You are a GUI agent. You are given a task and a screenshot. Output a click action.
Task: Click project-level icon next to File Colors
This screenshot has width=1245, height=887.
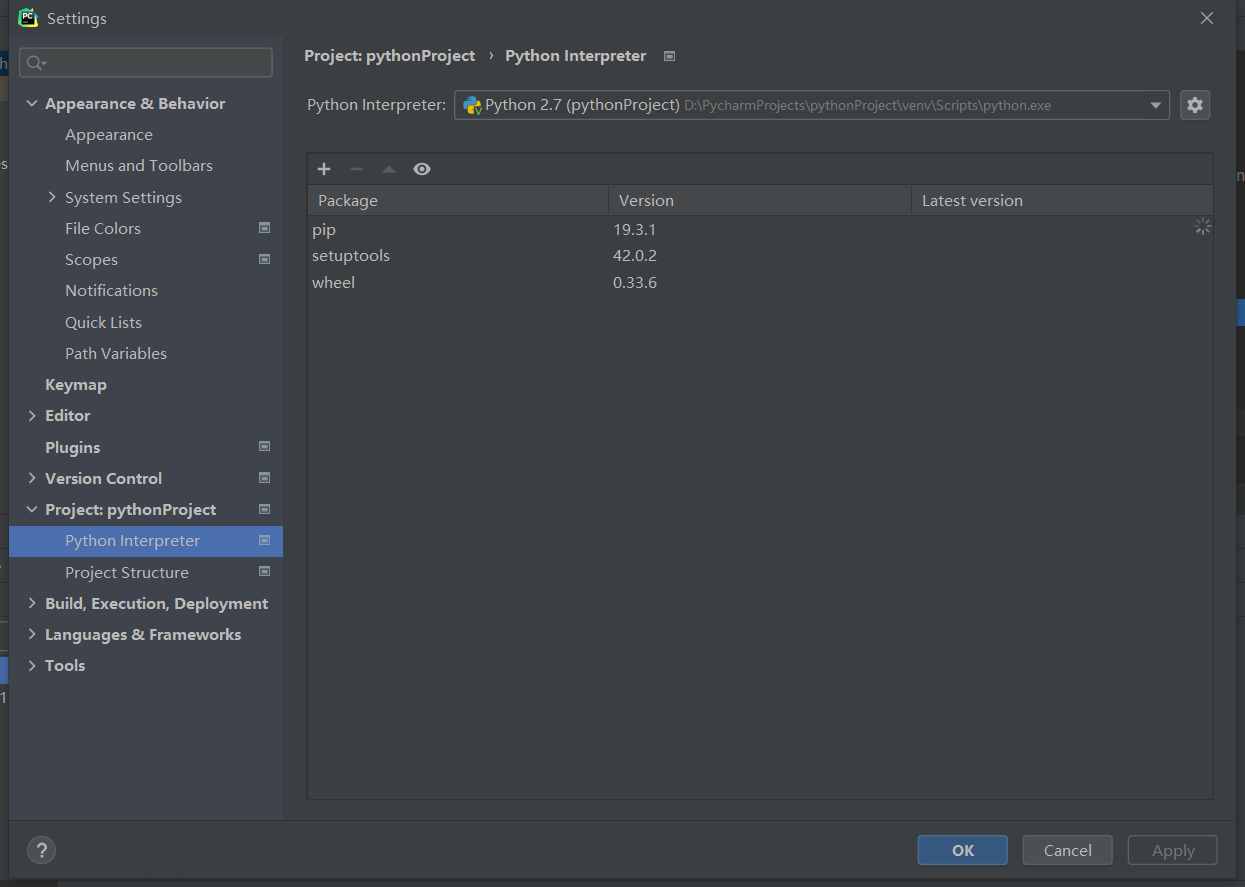264,228
